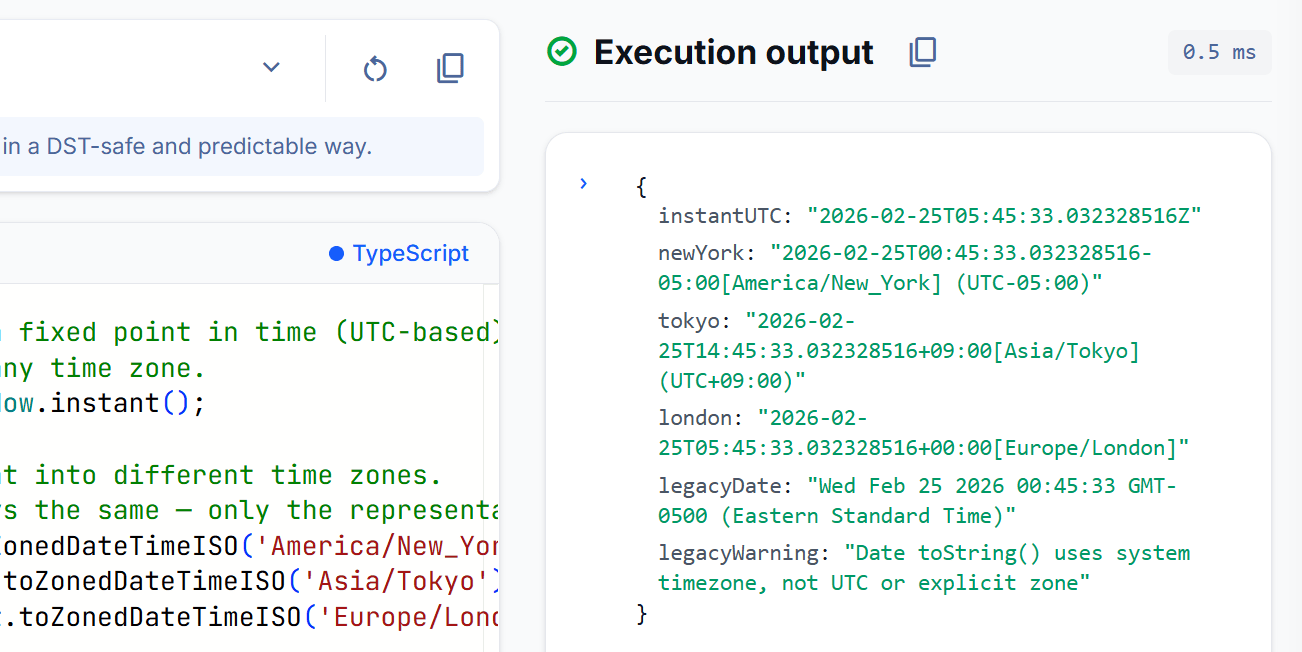Viewport: 1302px width, 652px height.
Task: Click the green success checkmark icon
Action: [x=562, y=52]
